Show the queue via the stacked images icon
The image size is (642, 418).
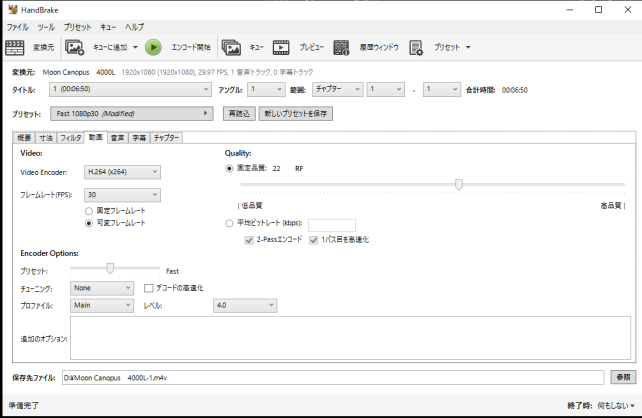231,47
